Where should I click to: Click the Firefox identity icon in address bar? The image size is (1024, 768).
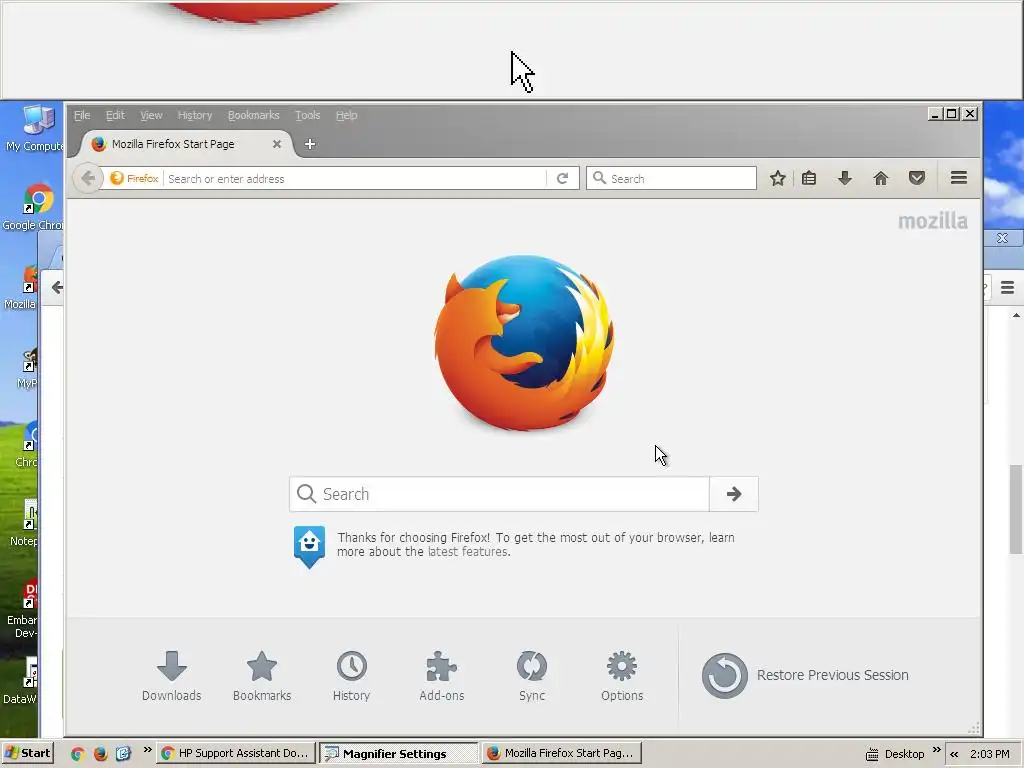pos(134,178)
